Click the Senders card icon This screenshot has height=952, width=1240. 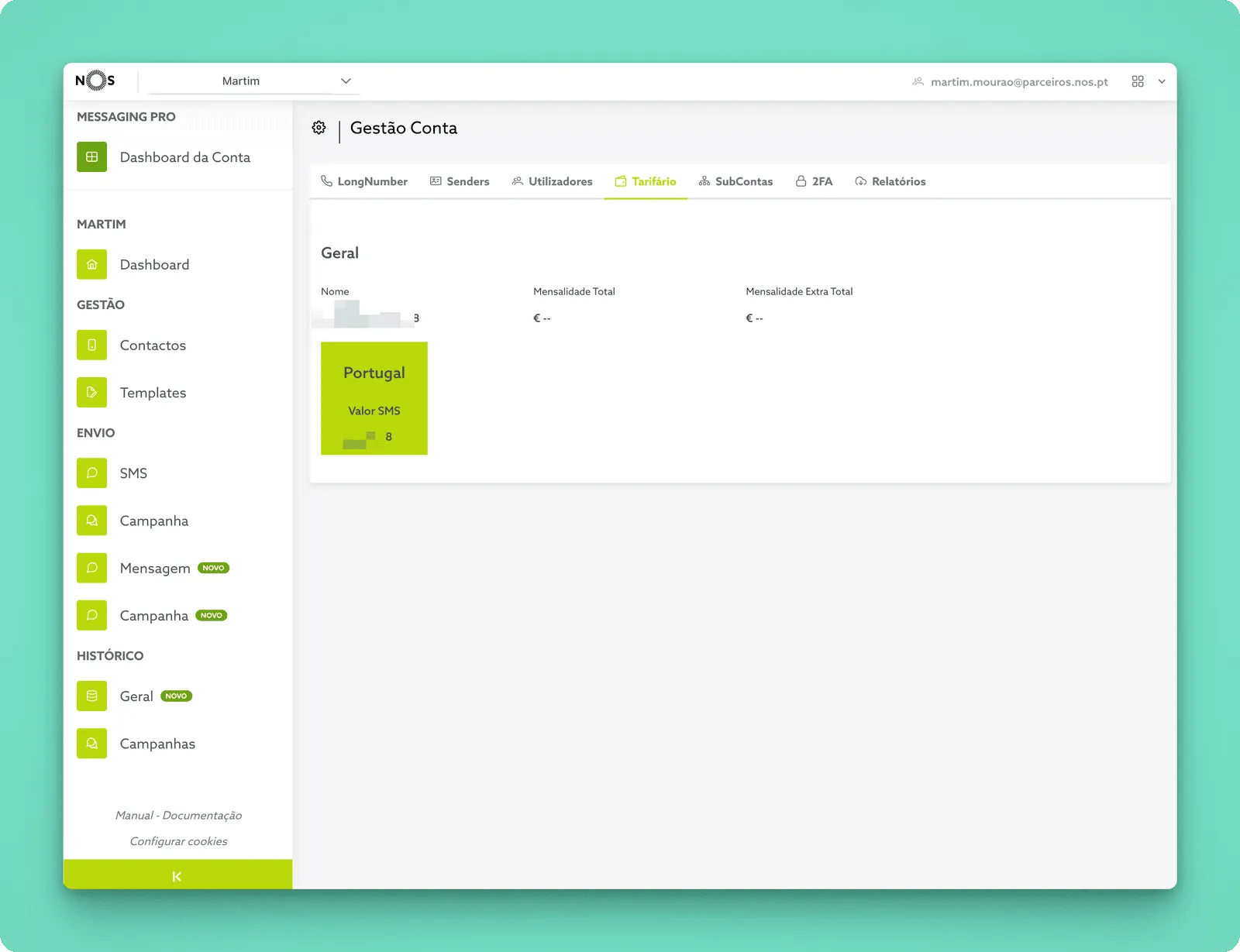point(436,180)
